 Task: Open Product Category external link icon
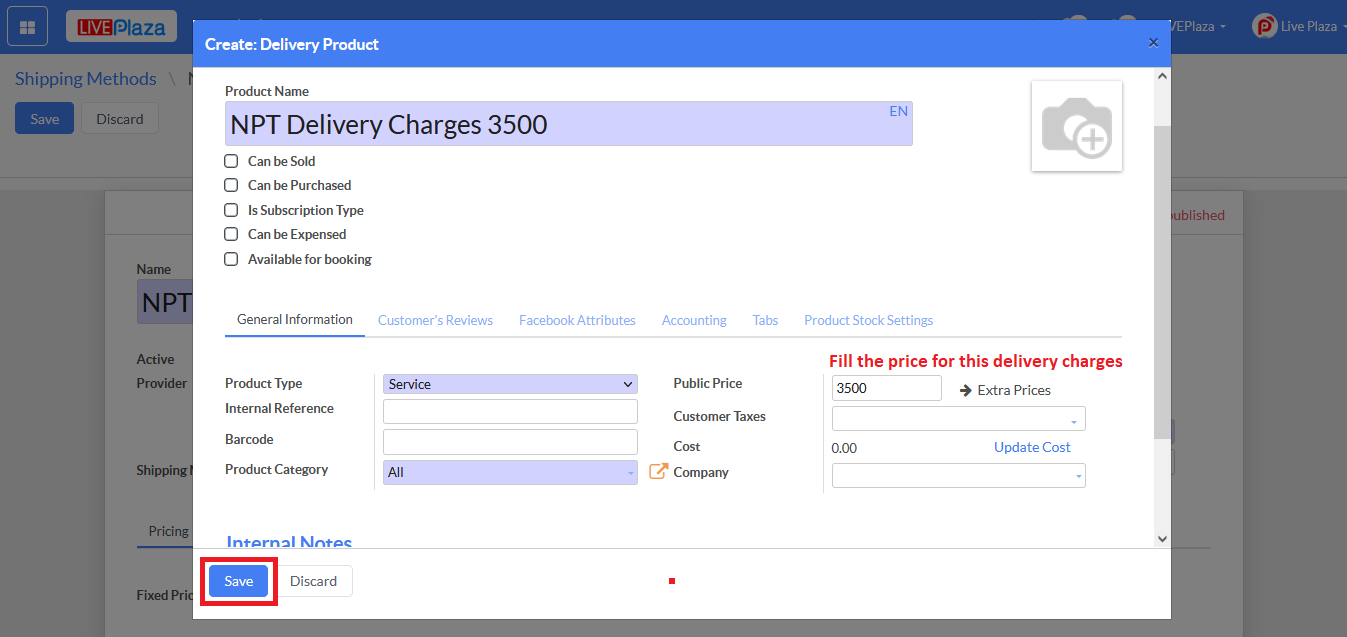point(658,471)
